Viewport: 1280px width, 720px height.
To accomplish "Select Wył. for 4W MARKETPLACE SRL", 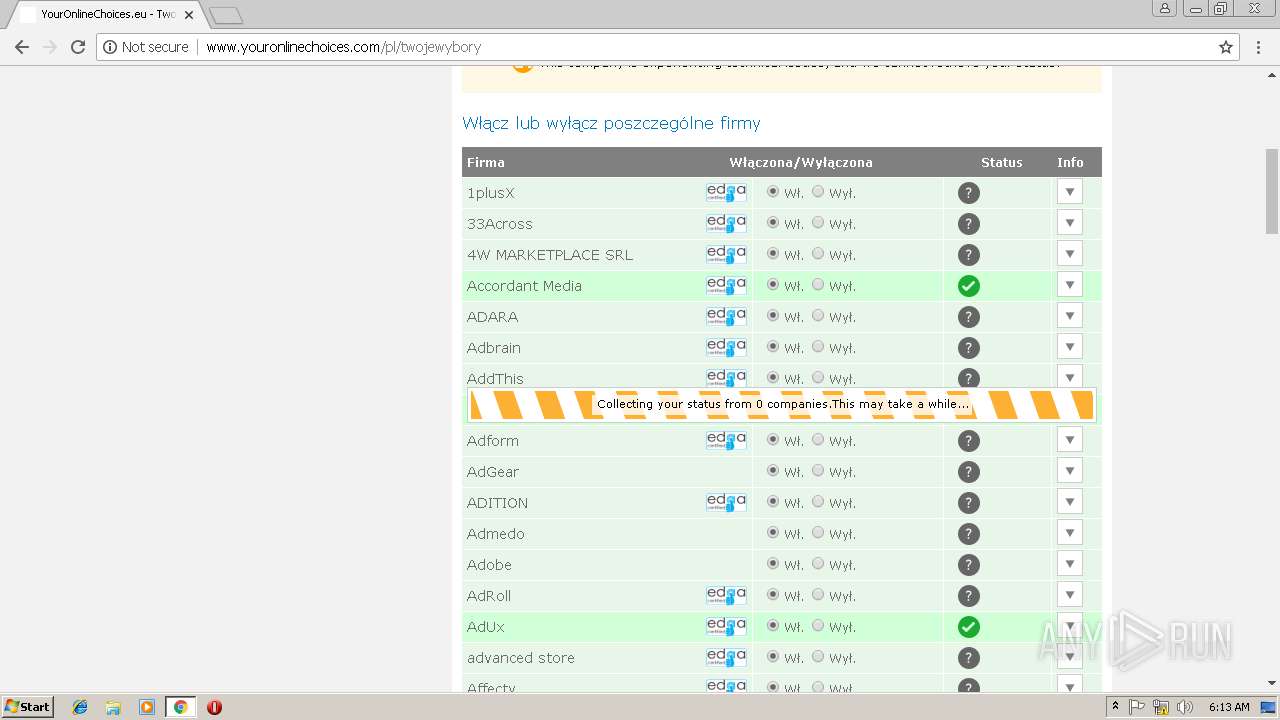I will [818, 254].
